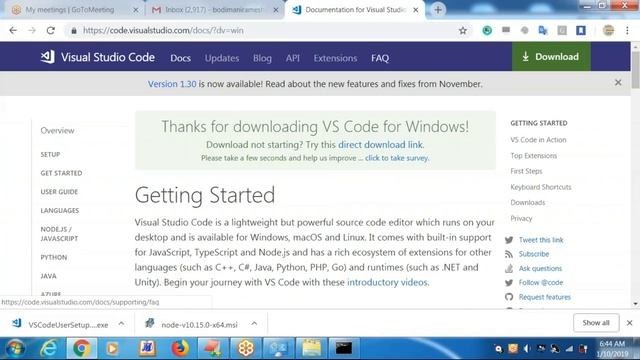640x360 pixels.
Task: Expand node-v10.15.0-x64.msi download options arrow
Action: click(x=254, y=324)
